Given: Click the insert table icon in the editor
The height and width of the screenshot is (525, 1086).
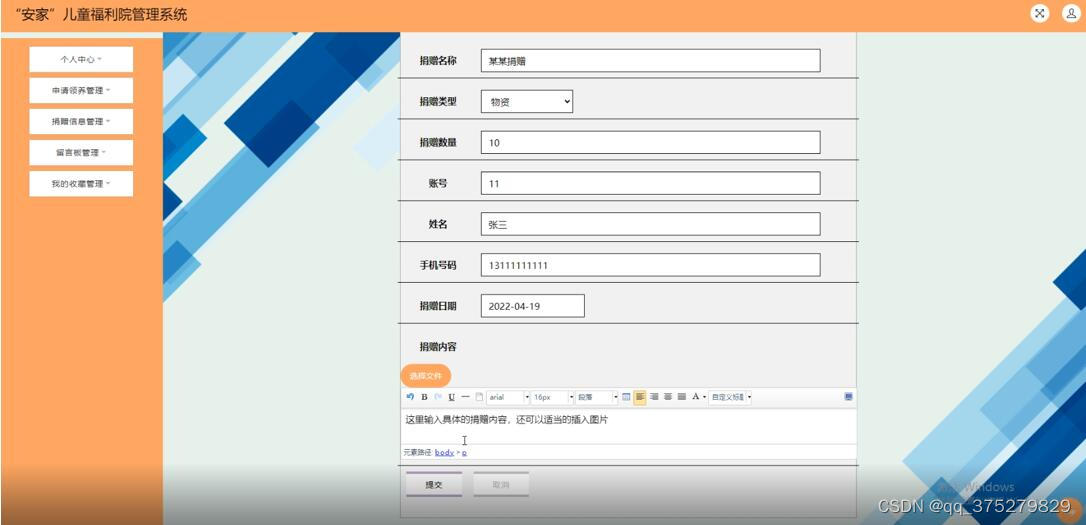Looking at the screenshot, I should click(625, 397).
